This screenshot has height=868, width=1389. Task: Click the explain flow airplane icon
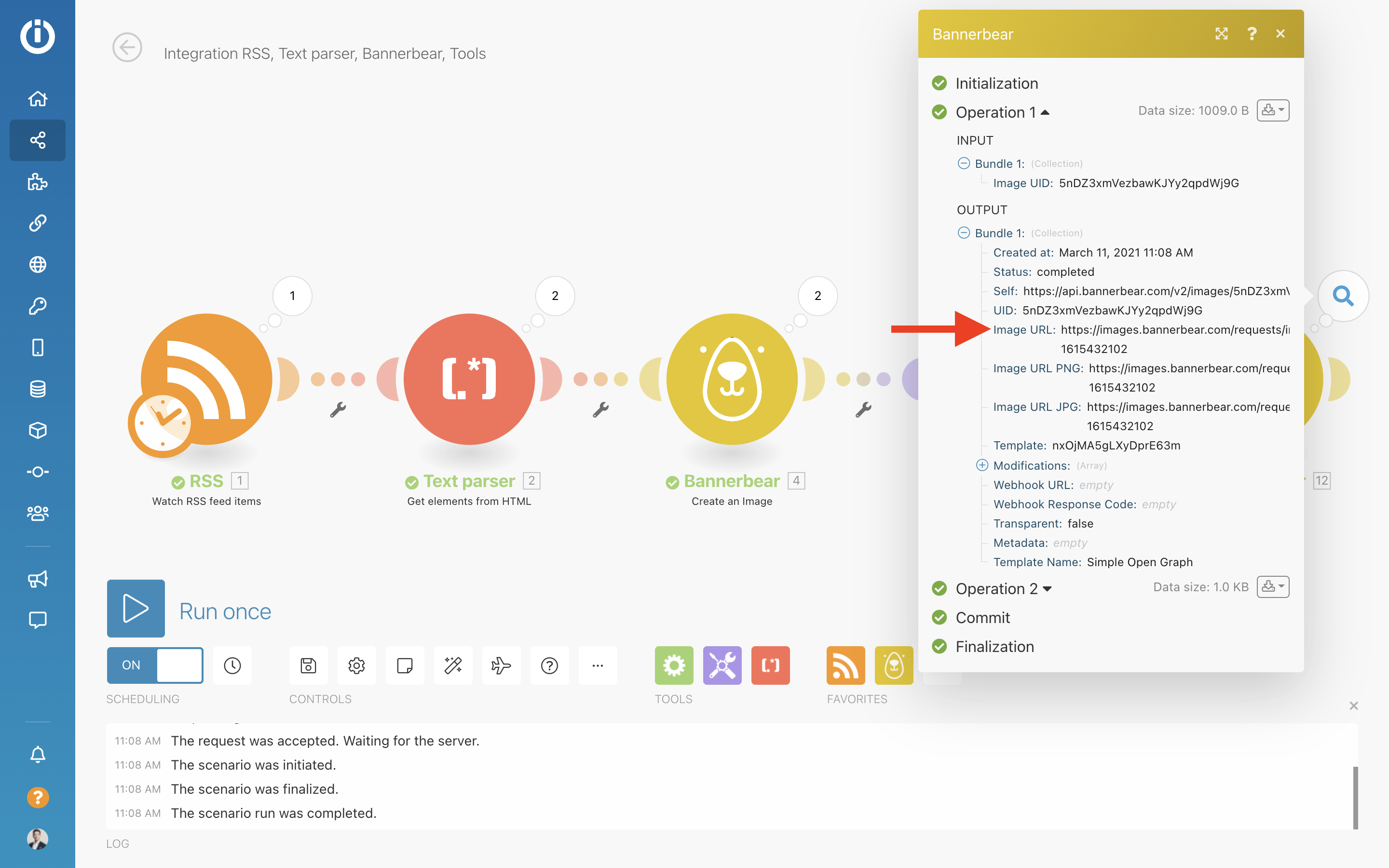click(501, 665)
